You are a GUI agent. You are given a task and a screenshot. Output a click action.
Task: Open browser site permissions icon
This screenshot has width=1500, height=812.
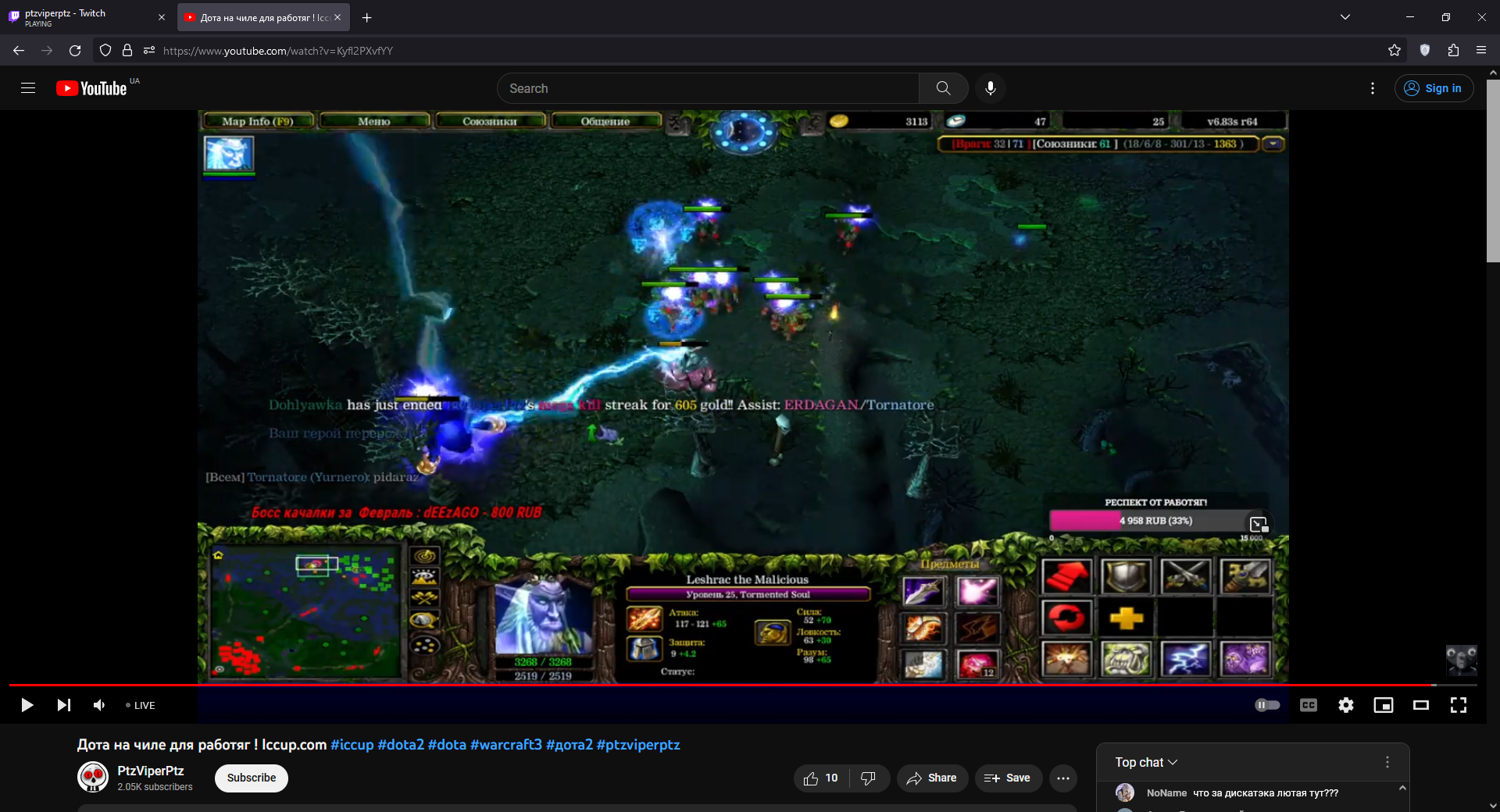(149, 51)
